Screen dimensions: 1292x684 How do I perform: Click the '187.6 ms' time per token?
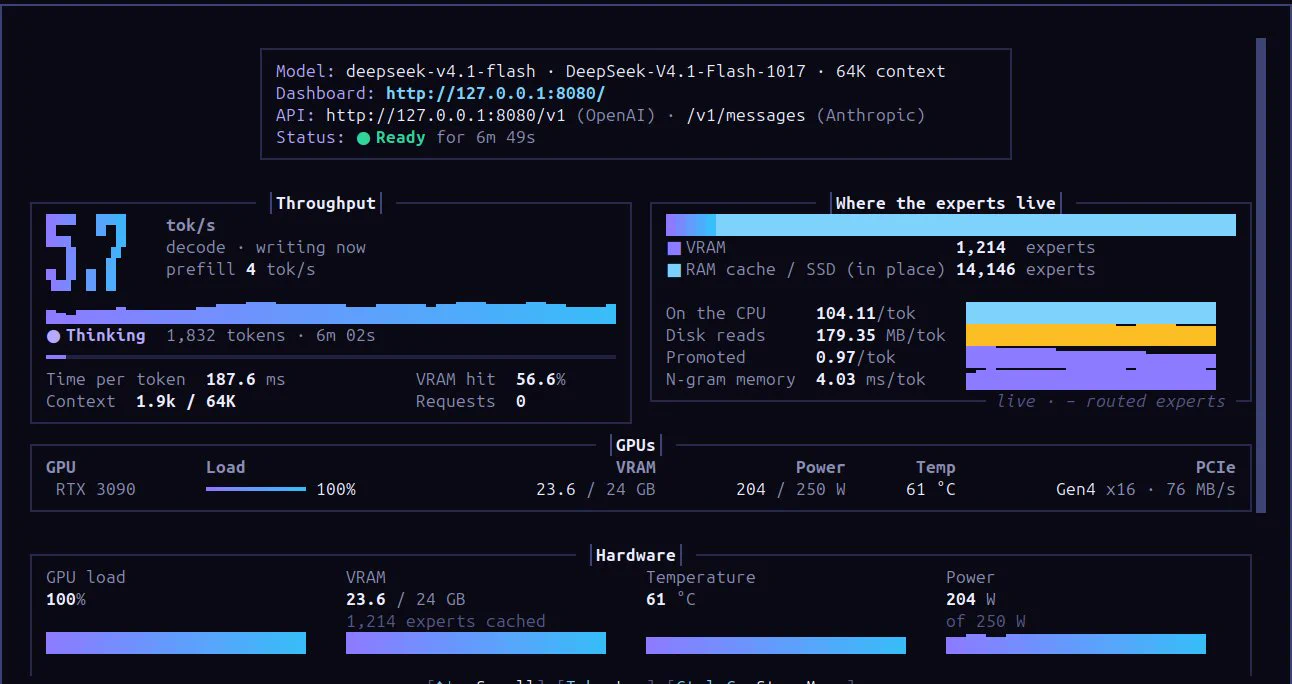[246, 379]
